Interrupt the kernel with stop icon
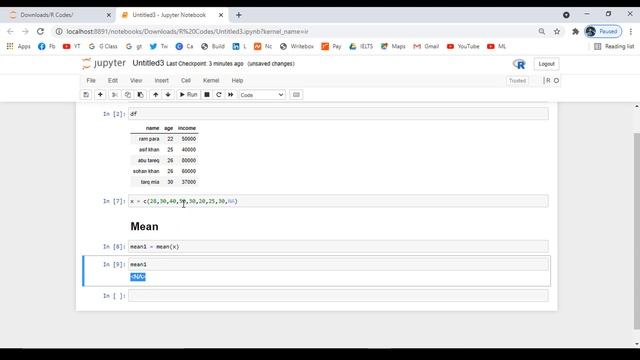 pos(207,95)
